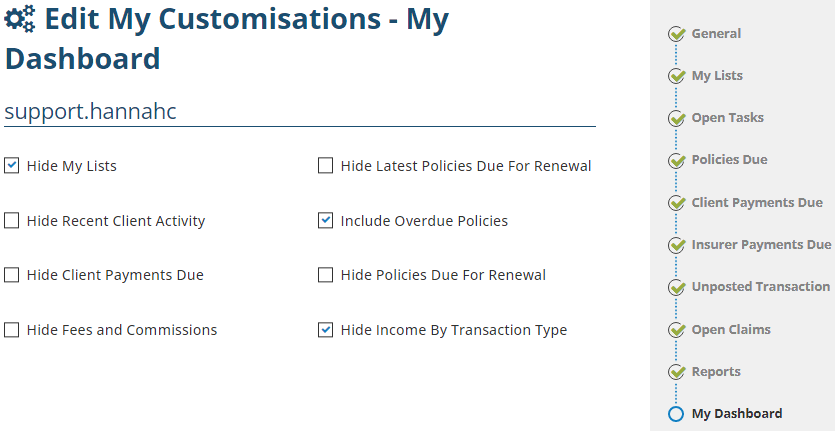This screenshot has height=431, width=835.
Task: Click the Client Payments Due checkmark icon
Action: [x=676, y=203]
